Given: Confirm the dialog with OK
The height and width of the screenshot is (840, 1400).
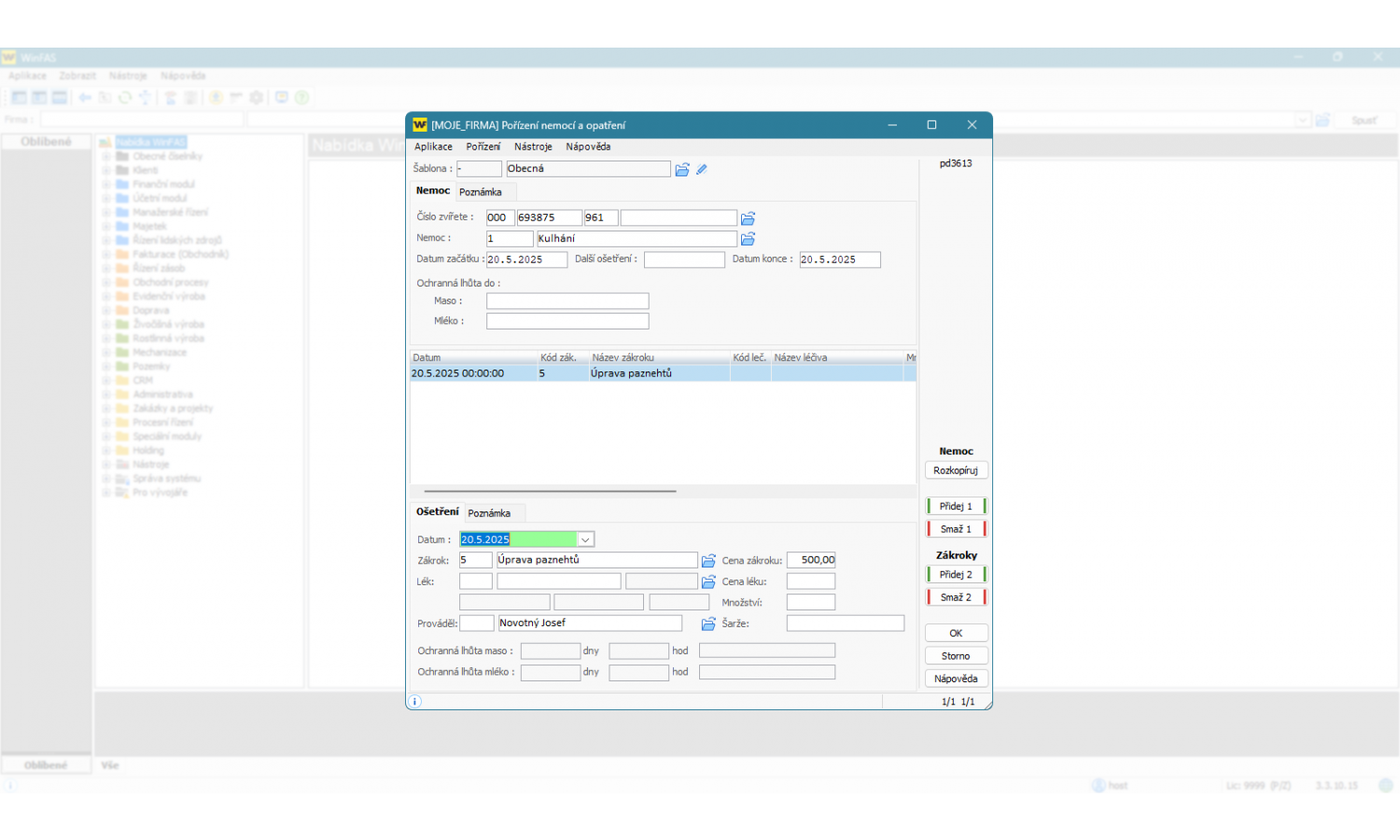Looking at the screenshot, I should point(956,633).
